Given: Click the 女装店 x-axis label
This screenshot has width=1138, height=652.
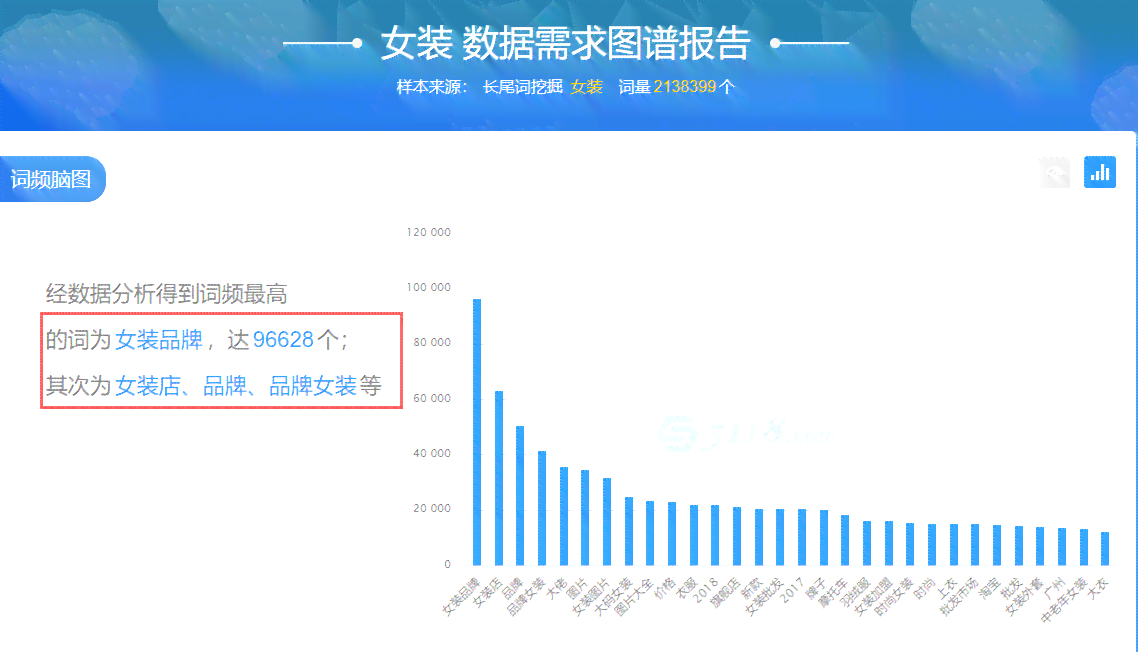Looking at the screenshot, I should click(488, 592).
